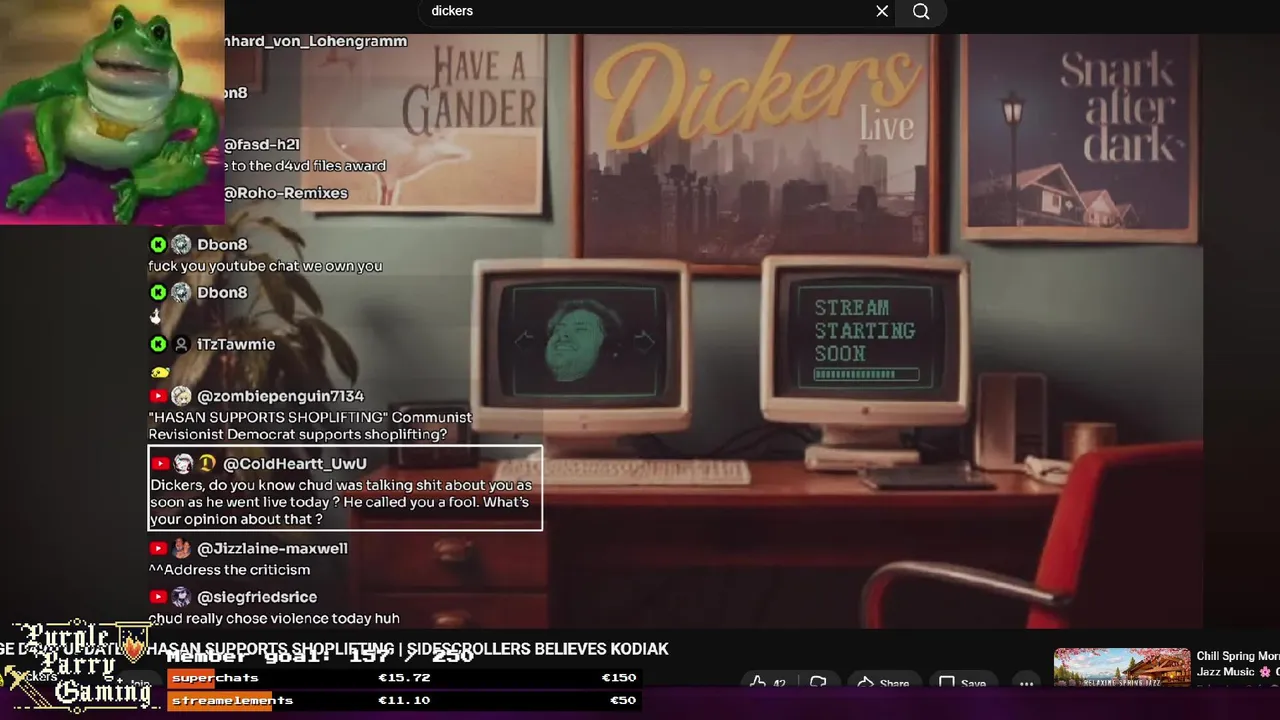1280x720 pixels.
Task: Click the magnifier search button
Action: (921, 11)
